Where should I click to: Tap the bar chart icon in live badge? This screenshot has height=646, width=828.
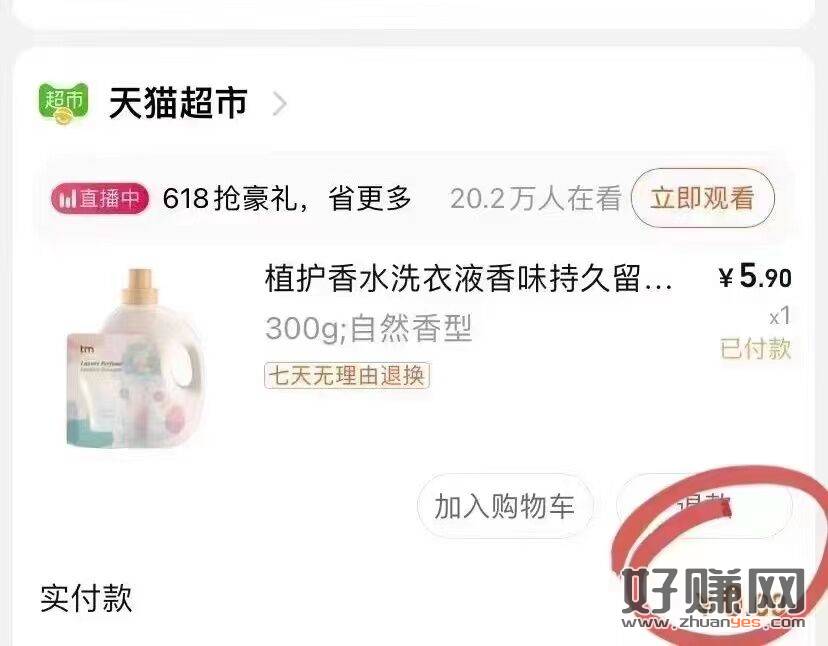[x=68, y=199]
